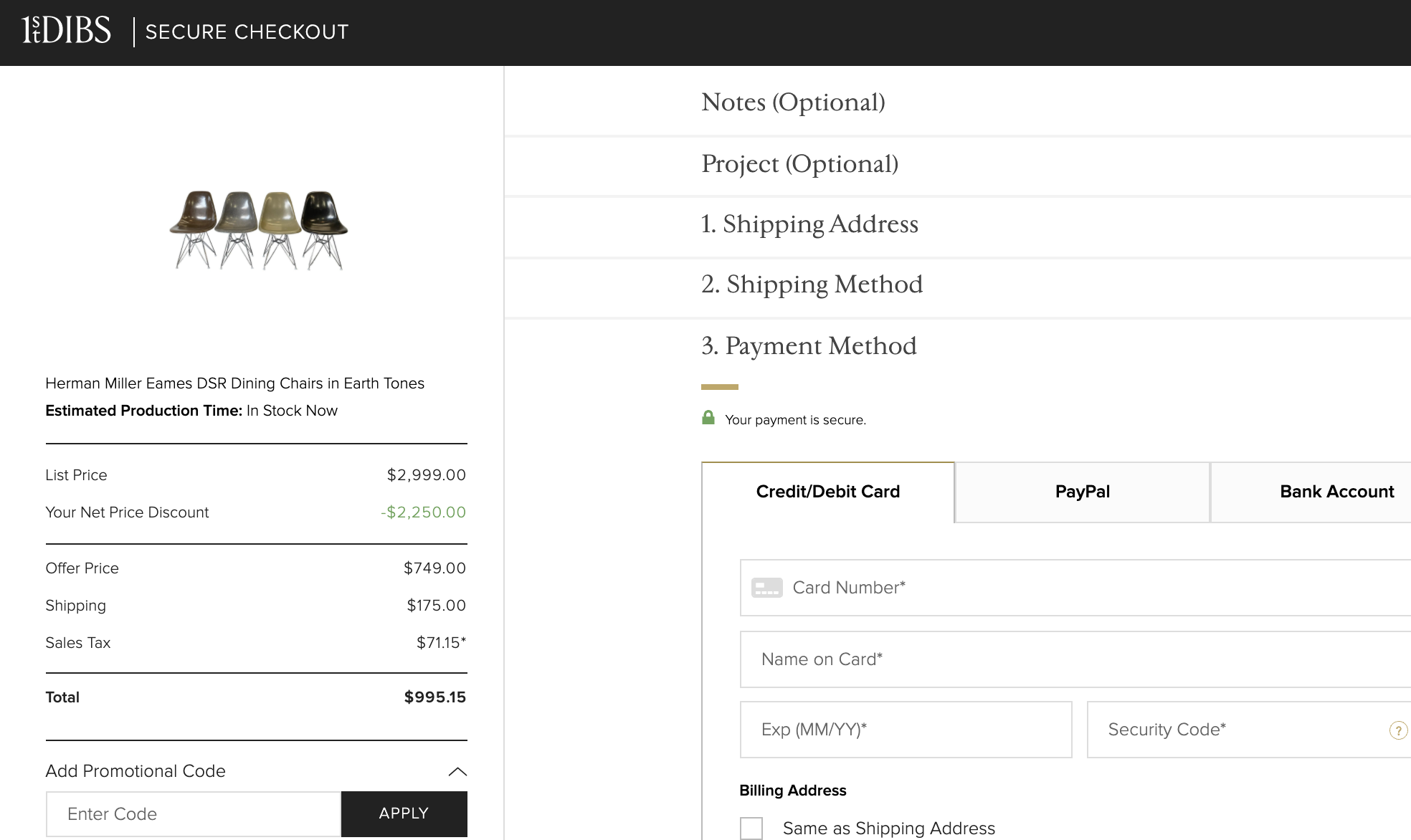Focus the Name on Card field
The height and width of the screenshot is (840, 1411).
tap(1075, 659)
